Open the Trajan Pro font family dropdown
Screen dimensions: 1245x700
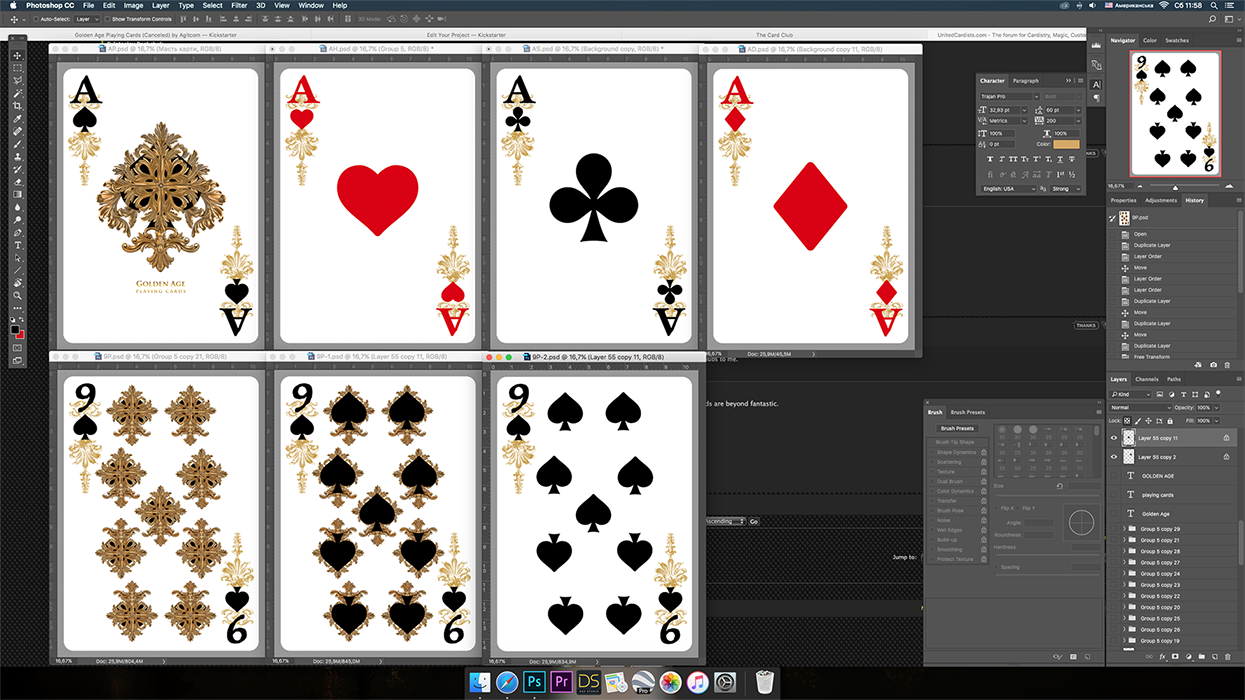pos(1007,96)
